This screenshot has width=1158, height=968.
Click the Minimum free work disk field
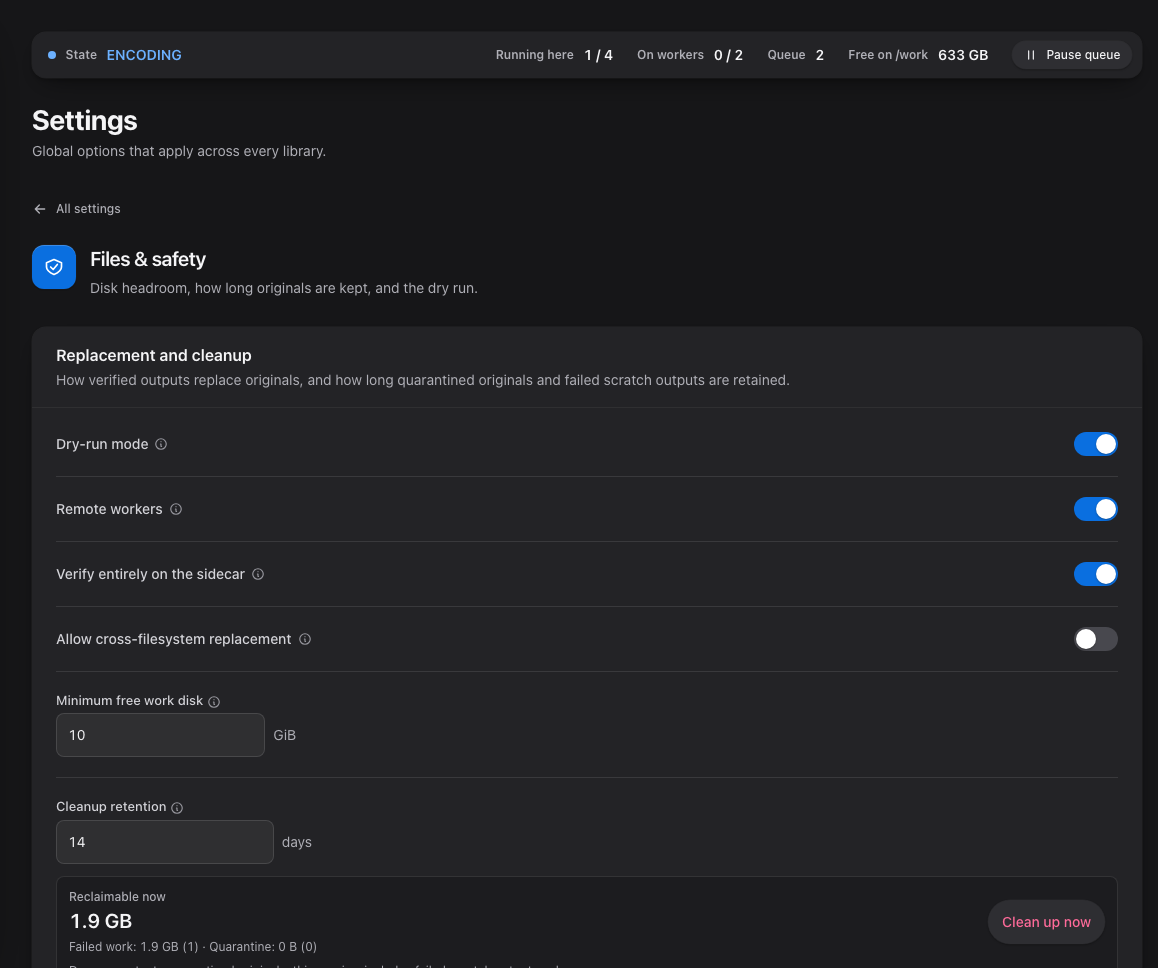pos(160,735)
